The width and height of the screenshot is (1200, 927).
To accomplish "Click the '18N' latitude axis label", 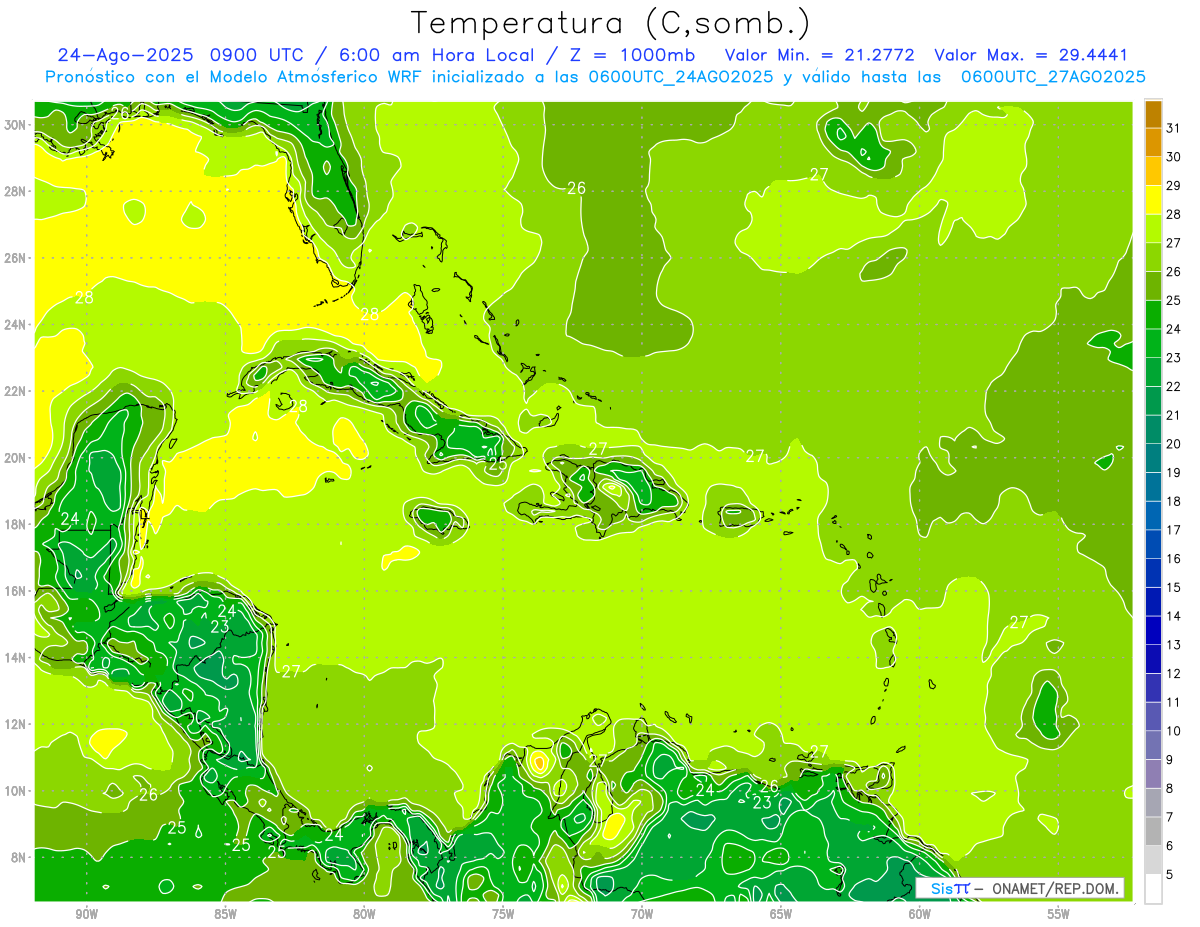I will point(15,524).
